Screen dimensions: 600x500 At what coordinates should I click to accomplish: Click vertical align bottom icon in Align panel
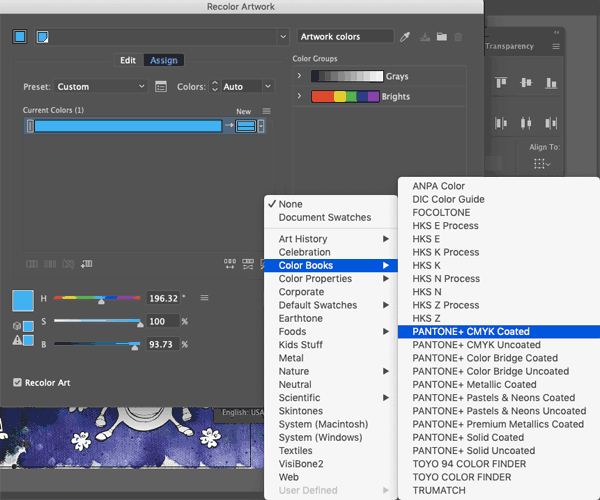[x=551, y=83]
